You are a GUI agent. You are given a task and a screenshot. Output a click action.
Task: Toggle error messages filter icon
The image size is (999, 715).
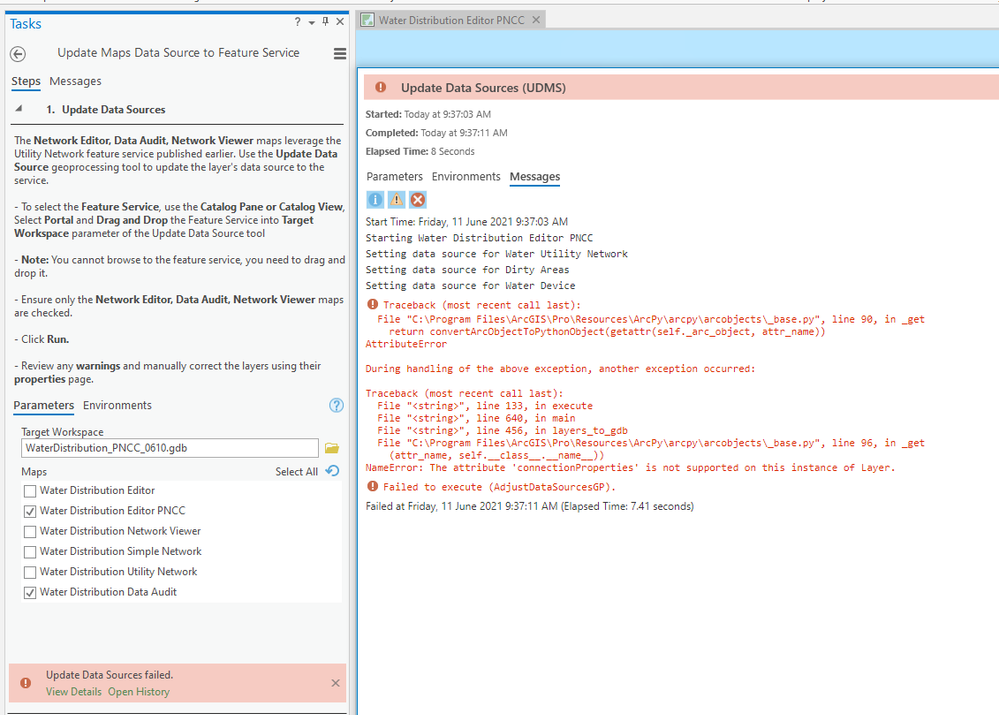417,200
